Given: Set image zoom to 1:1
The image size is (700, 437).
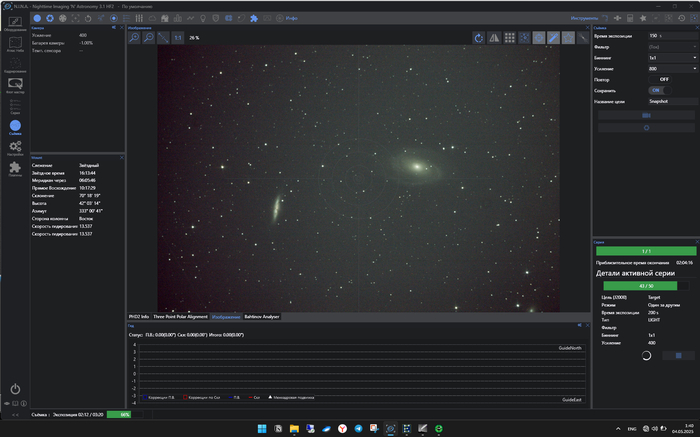Looking at the screenshot, I should coord(177,37).
